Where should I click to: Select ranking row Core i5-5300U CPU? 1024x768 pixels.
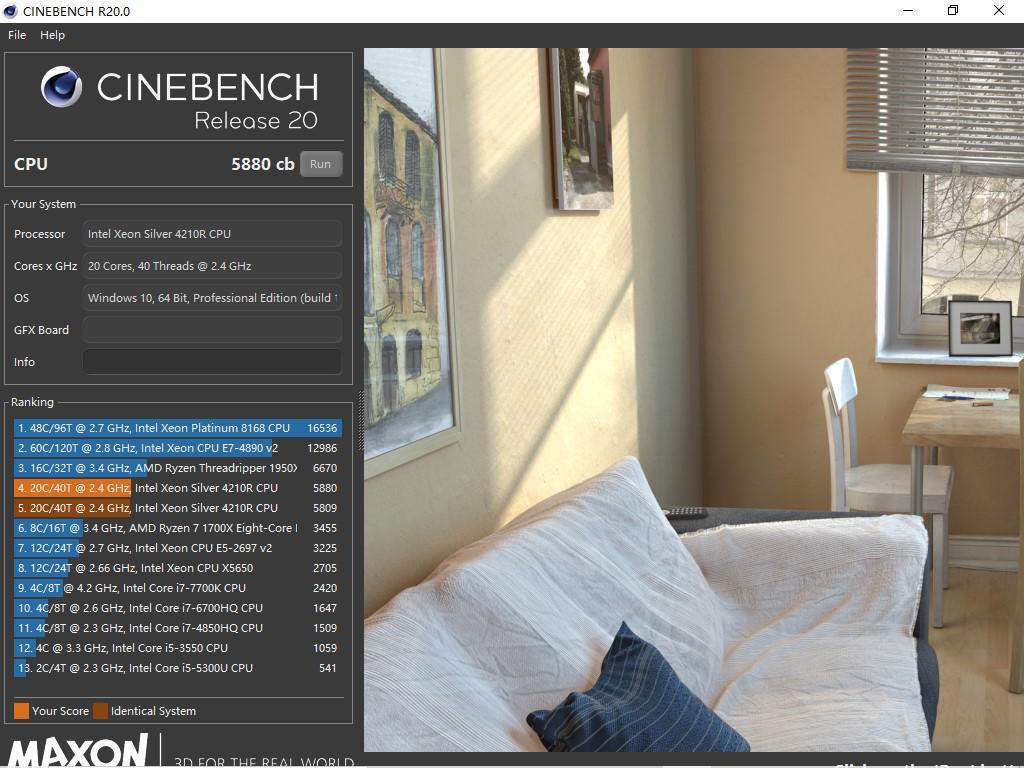178,669
